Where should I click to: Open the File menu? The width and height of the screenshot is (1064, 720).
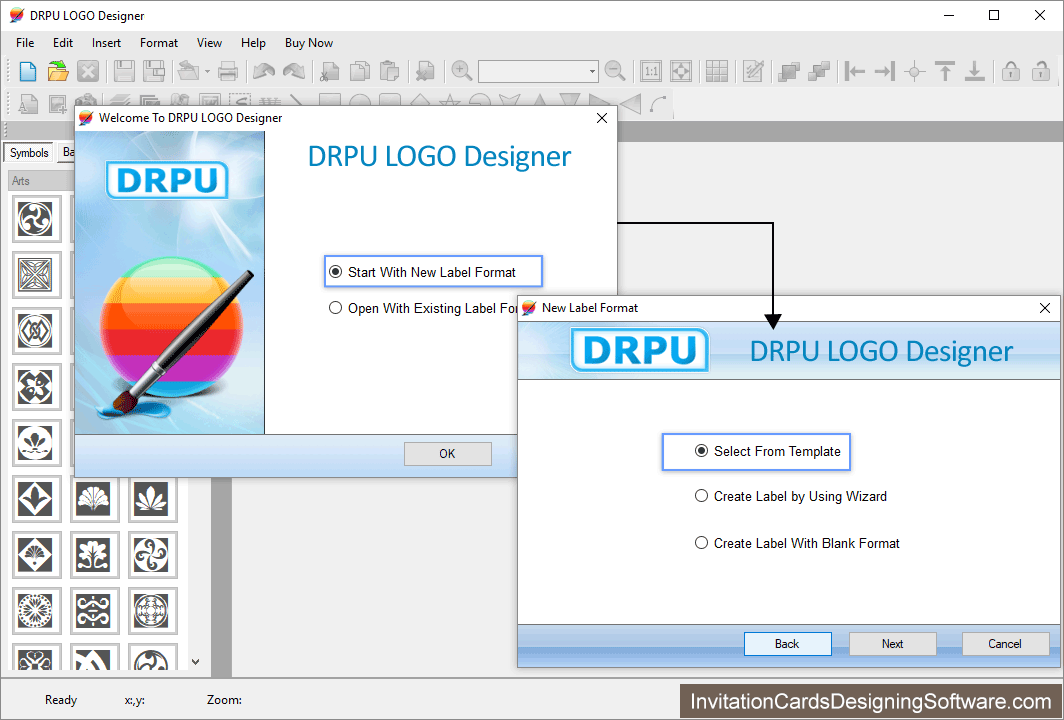pos(25,43)
